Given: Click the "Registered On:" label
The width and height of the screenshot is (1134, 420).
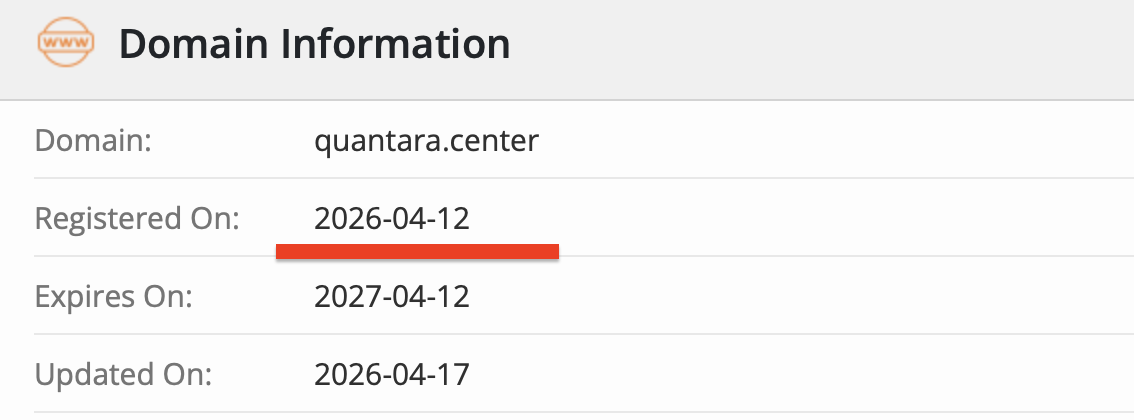Looking at the screenshot, I should tap(137, 219).
